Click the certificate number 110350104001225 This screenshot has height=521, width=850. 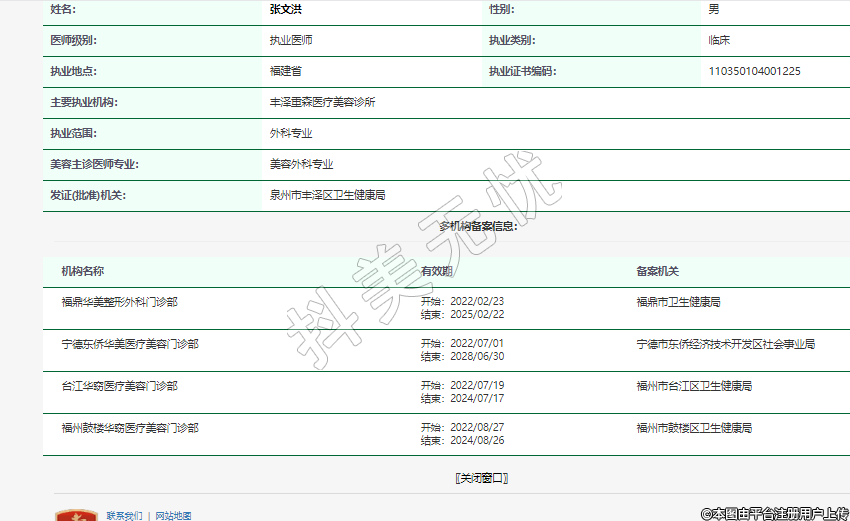click(x=754, y=71)
